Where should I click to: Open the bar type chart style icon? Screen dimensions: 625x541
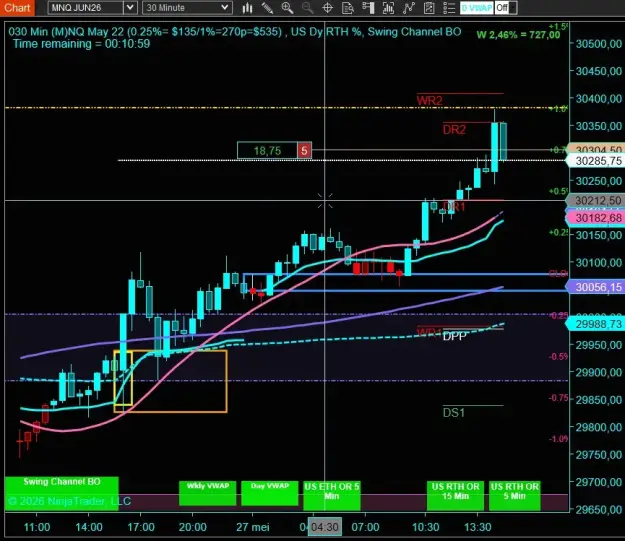(x=248, y=8)
